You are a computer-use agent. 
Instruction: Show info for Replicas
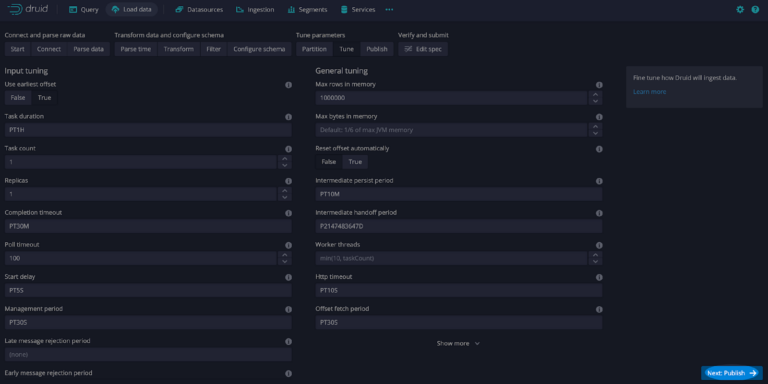coord(288,181)
